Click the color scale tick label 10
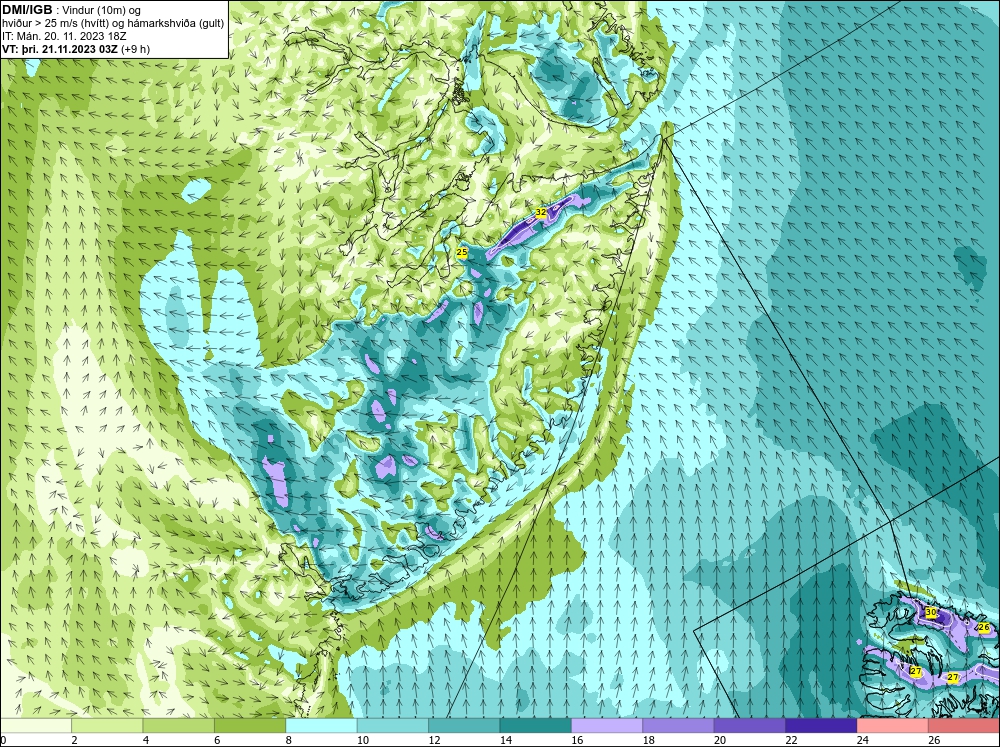The height and width of the screenshot is (747, 1000). (362, 740)
